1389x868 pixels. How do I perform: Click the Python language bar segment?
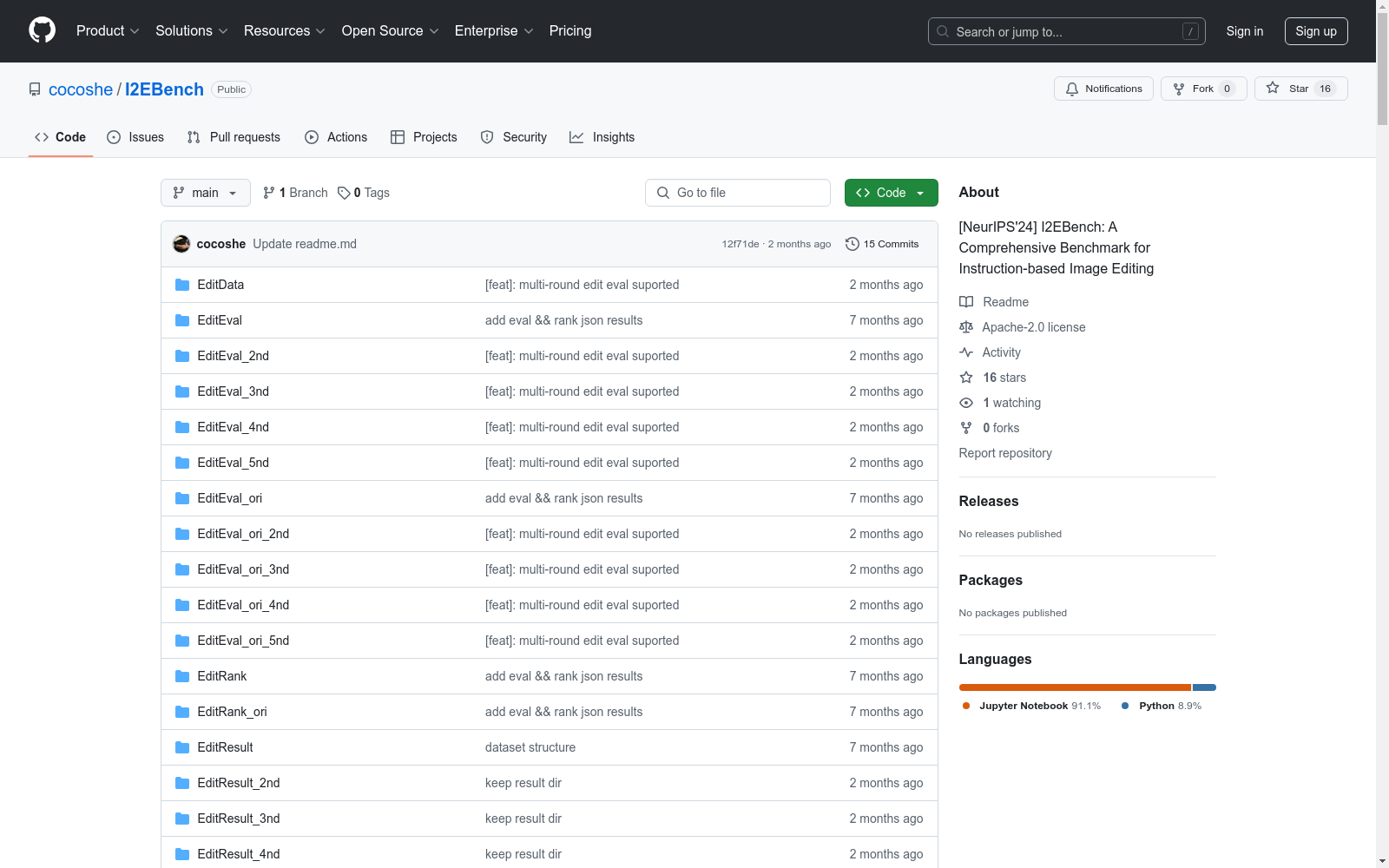coord(1205,687)
